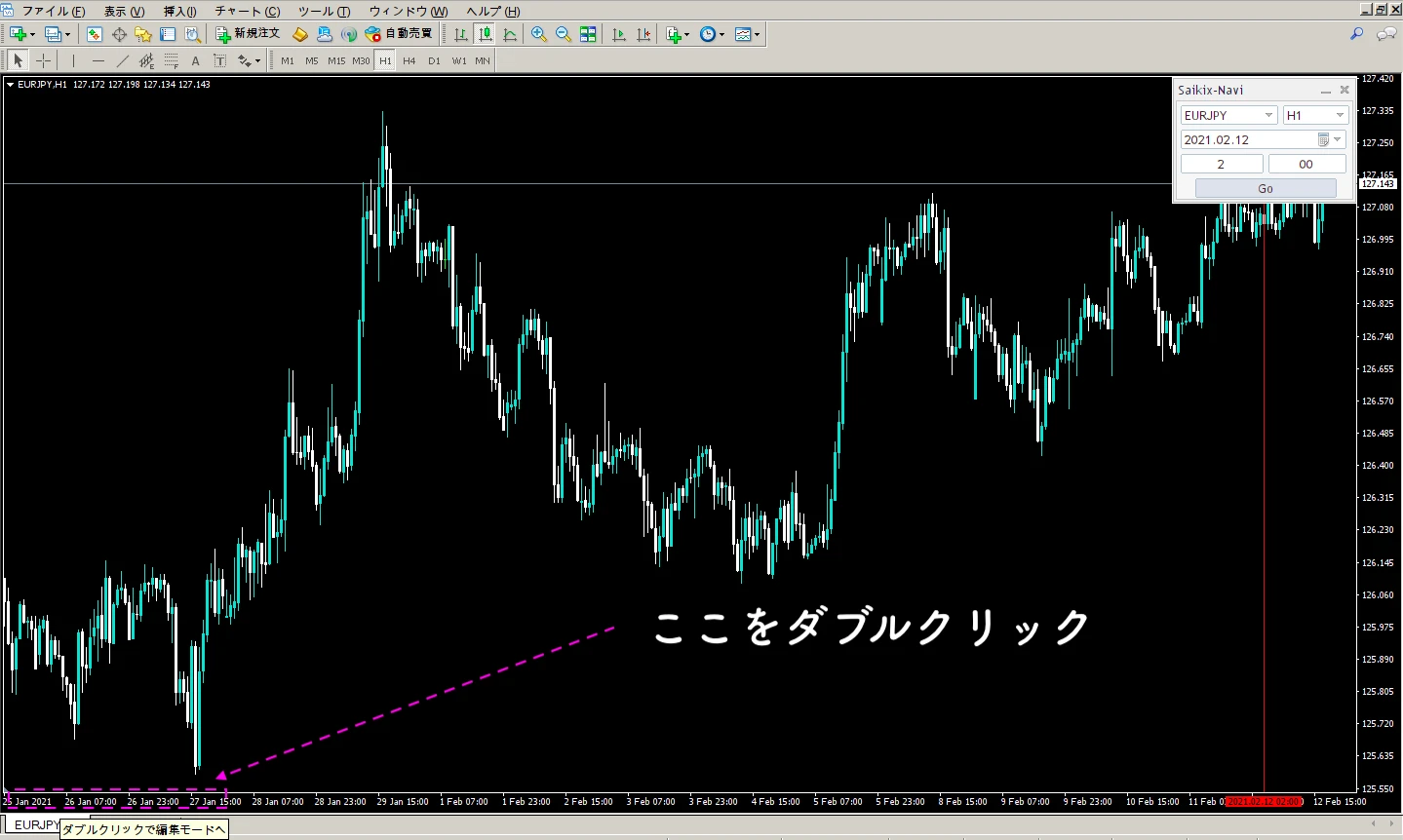Viewport: 1403px width, 840px height.
Task: Expand the EURJPY symbol dropdown in Saikix-Navi
Action: (x=1268, y=115)
